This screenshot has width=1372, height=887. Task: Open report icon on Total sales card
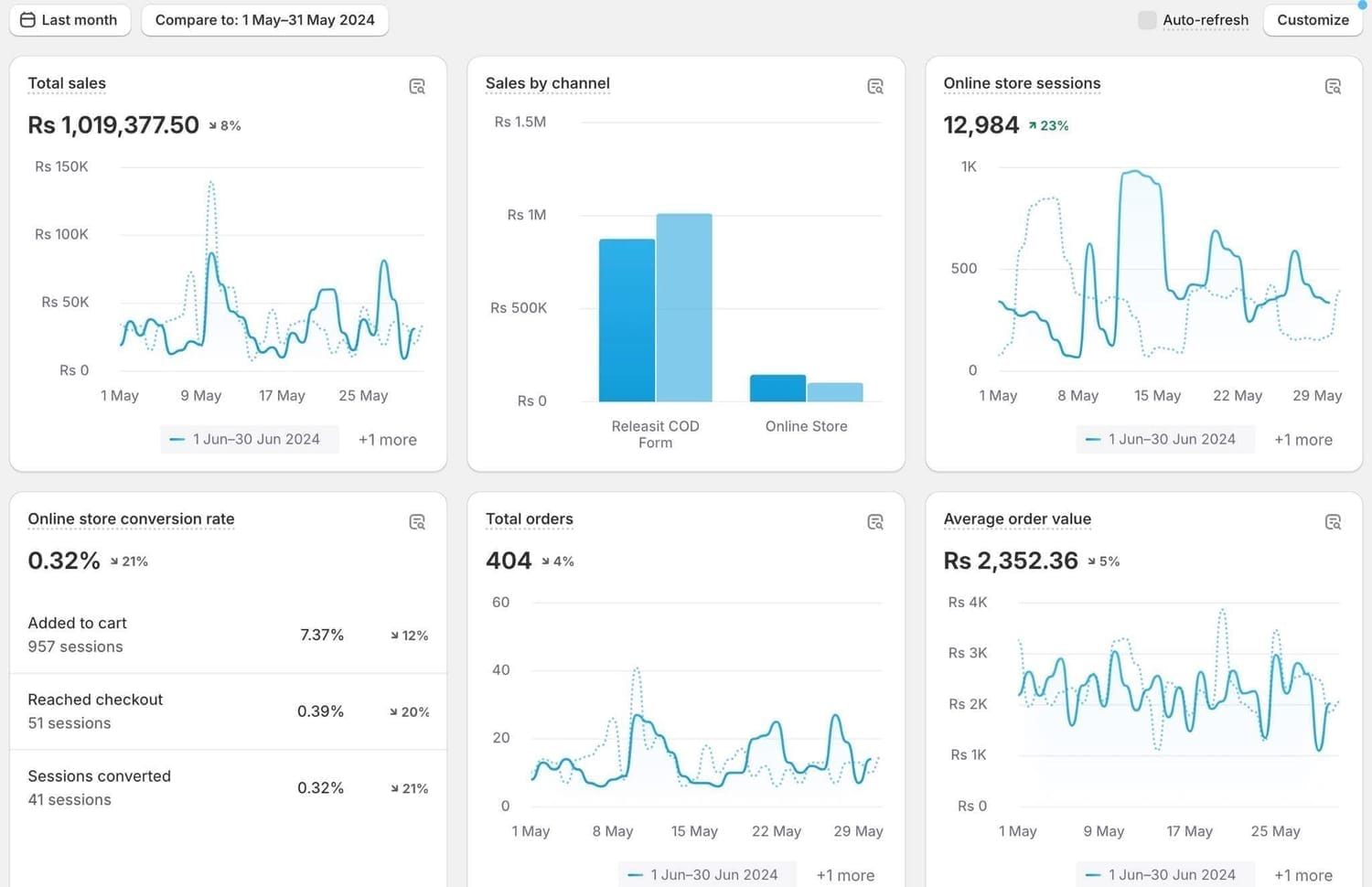[x=417, y=87]
